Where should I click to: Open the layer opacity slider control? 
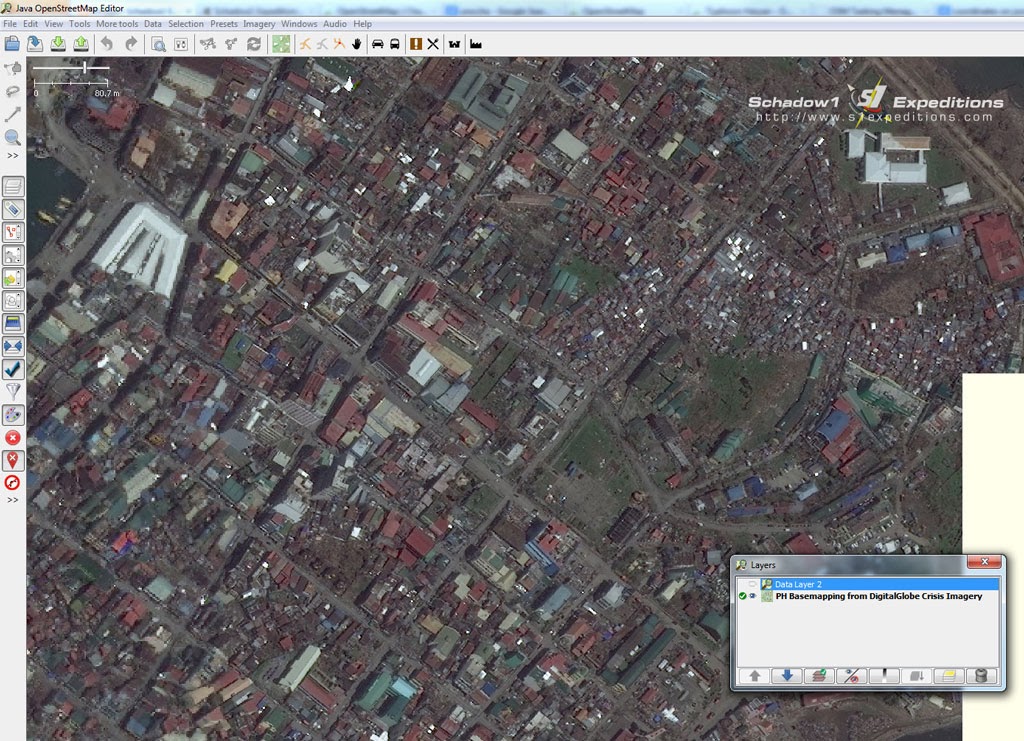[x=883, y=675]
